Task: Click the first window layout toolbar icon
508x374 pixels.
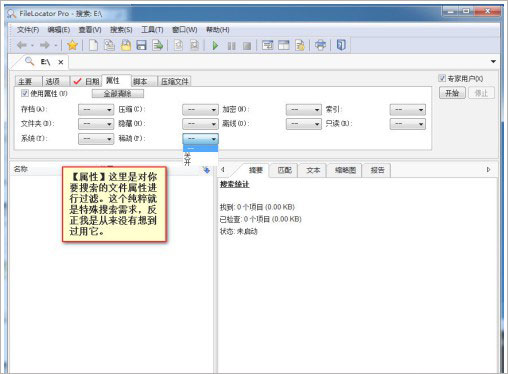Action: tap(267, 45)
